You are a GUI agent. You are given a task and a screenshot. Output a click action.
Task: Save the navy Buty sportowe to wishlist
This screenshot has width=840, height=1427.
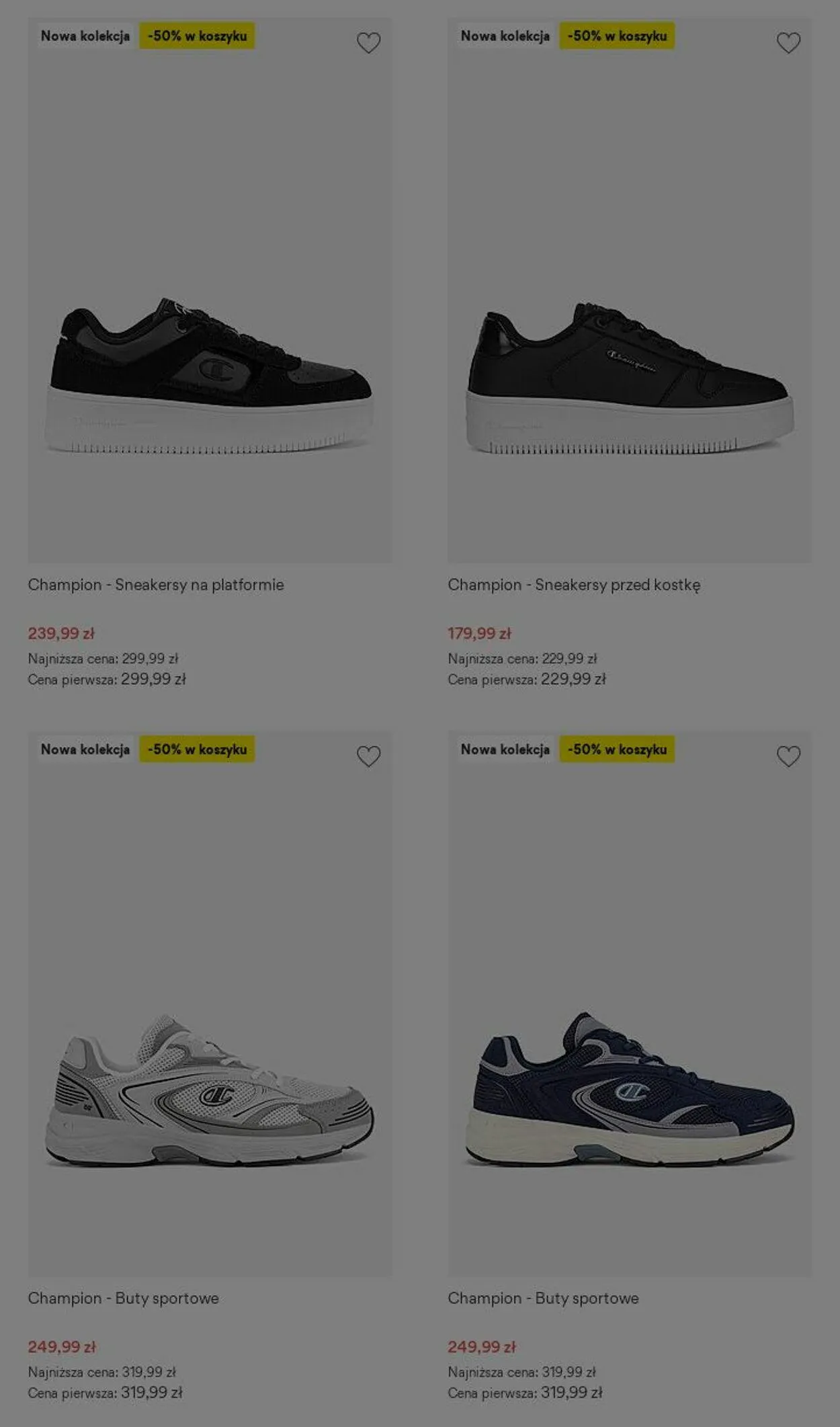click(788, 756)
